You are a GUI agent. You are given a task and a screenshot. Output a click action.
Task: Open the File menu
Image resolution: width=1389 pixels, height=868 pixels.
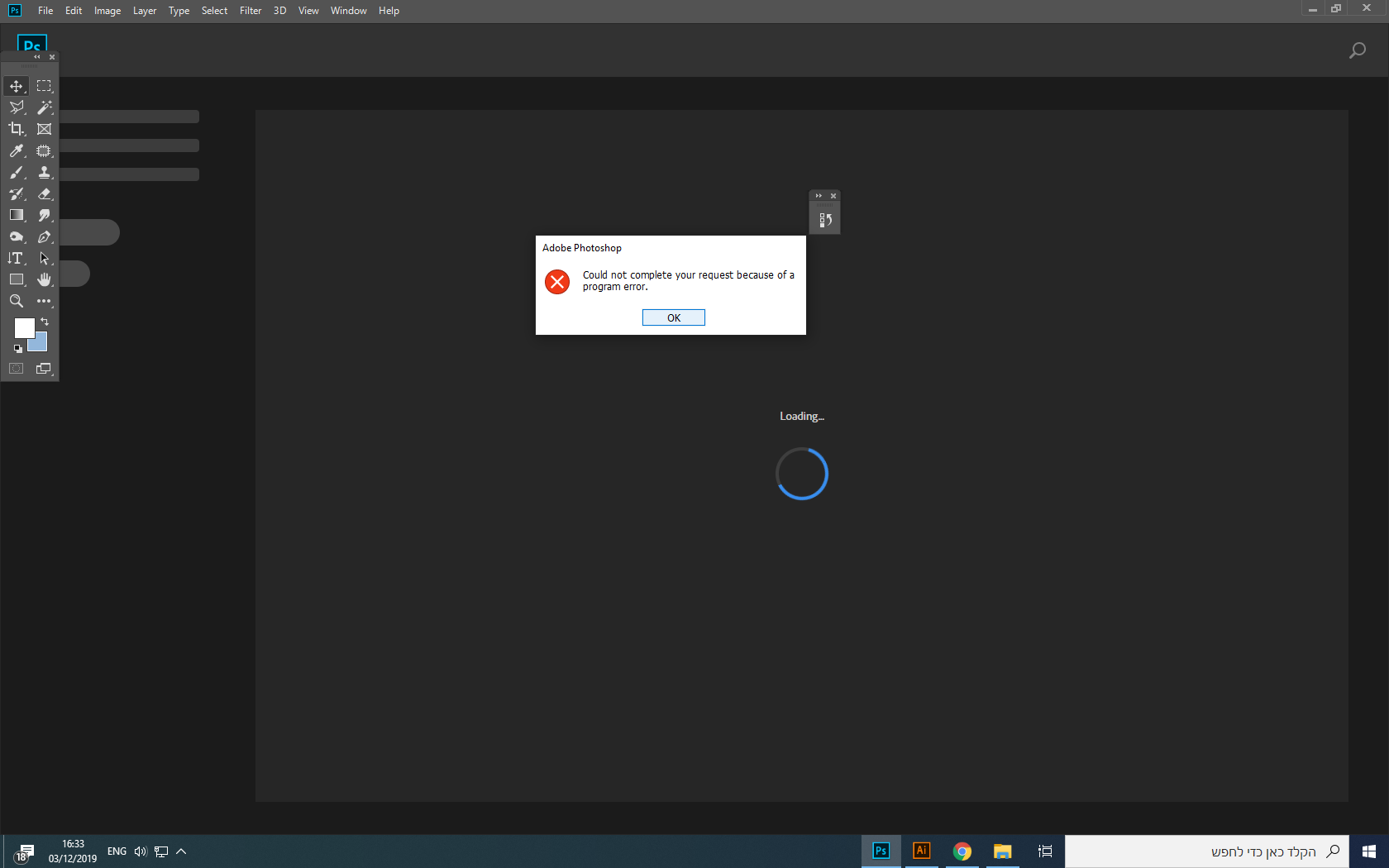[x=45, y=11]
